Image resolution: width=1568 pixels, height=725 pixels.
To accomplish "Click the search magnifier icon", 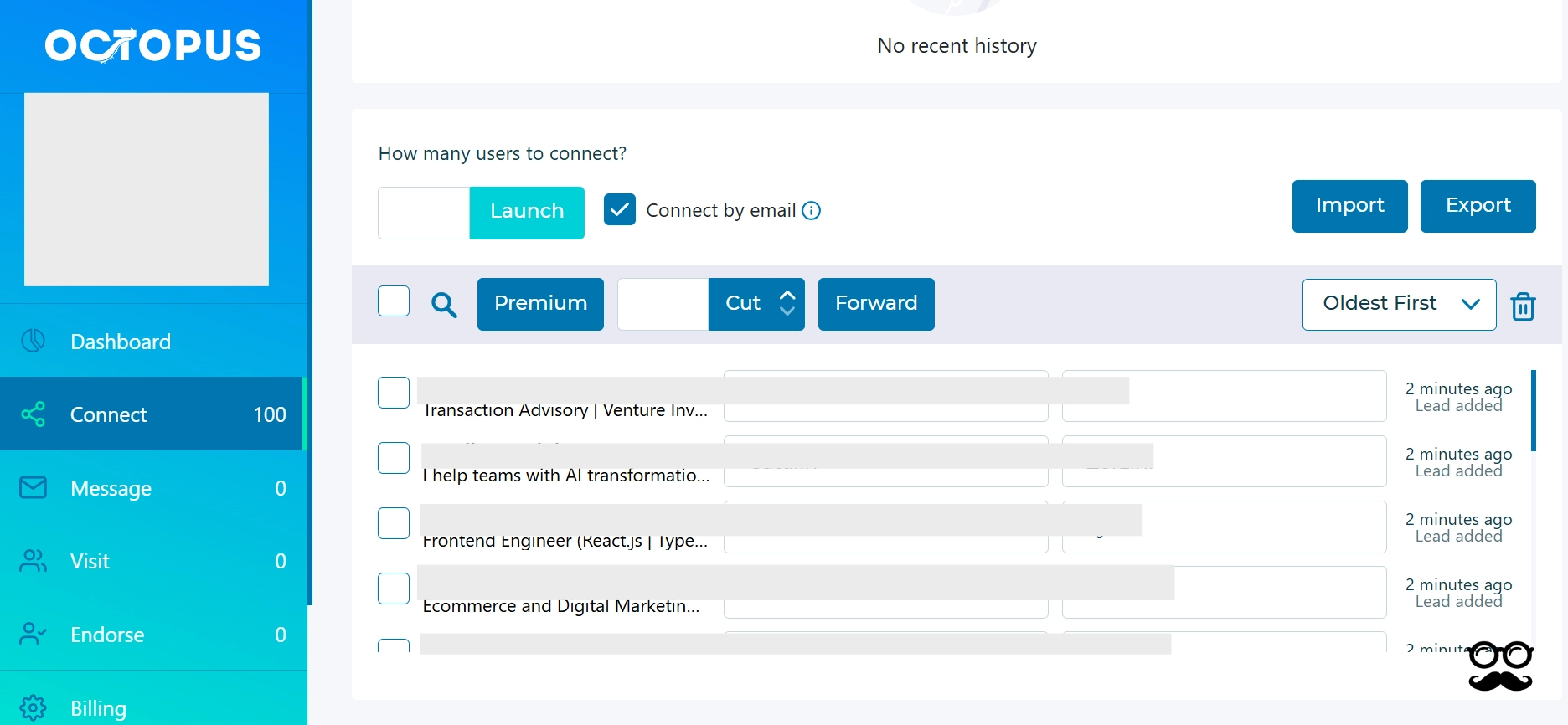I will (444, 305).
